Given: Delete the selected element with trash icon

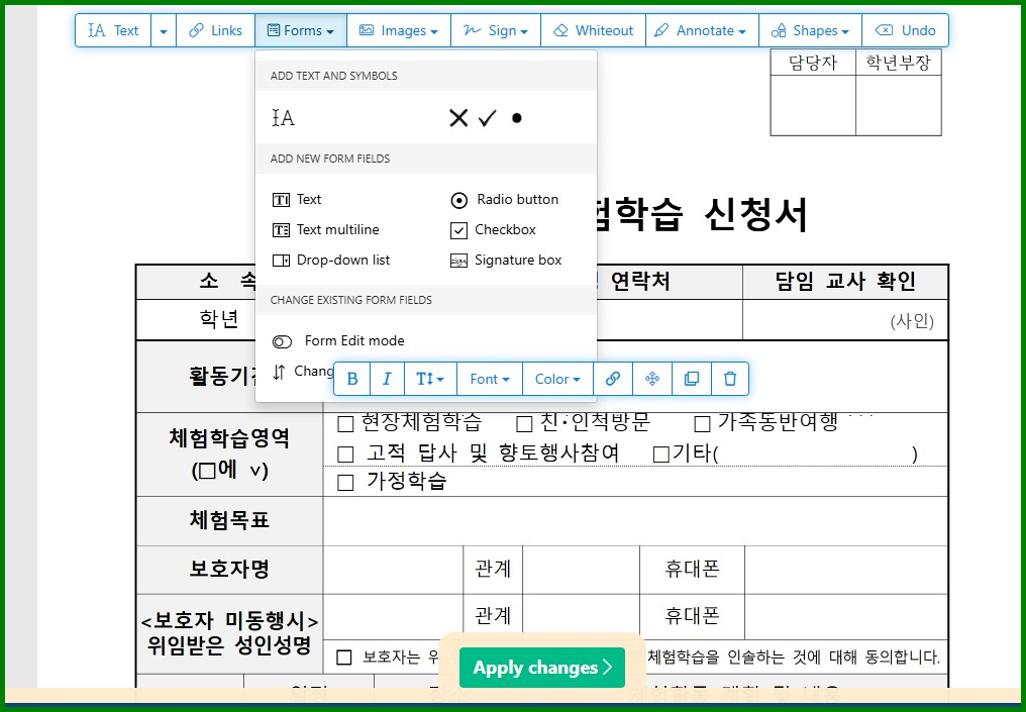Looking at the screenshot, I should (730, 378).
